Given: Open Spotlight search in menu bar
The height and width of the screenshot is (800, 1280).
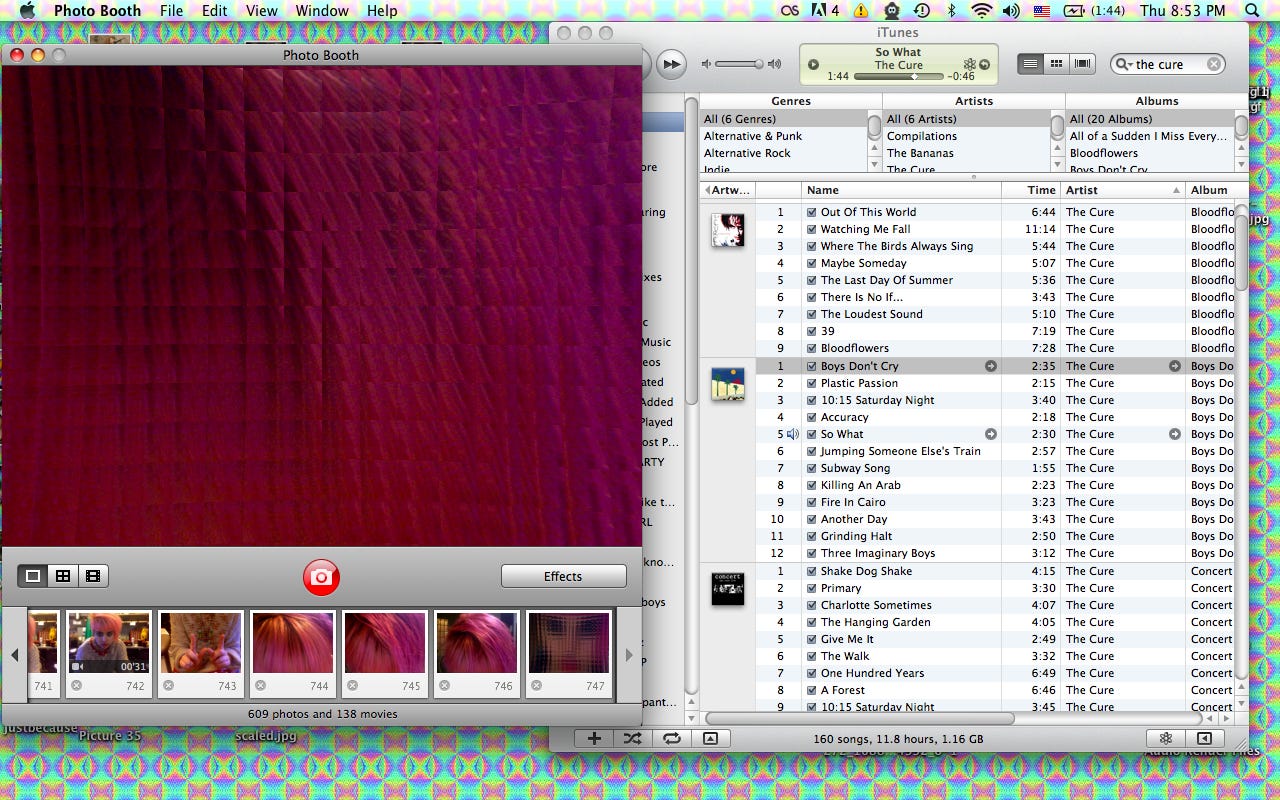Looking at the screenshot, I should tap(1253, 11).
